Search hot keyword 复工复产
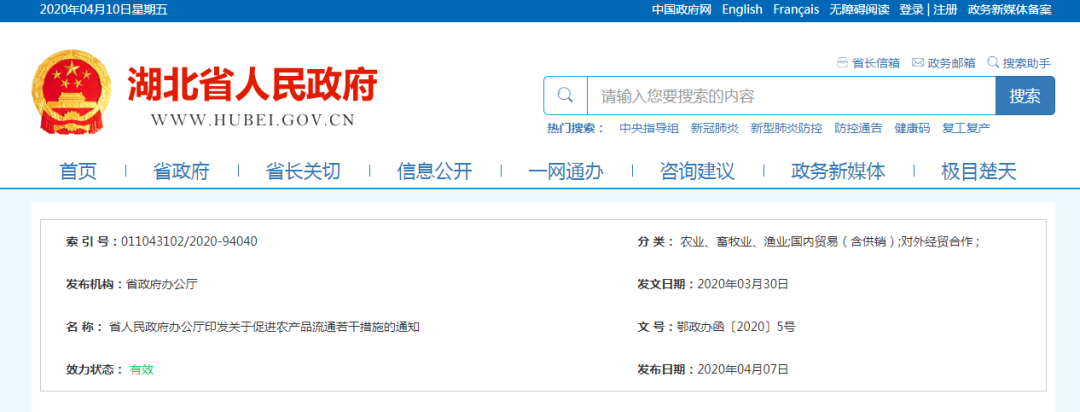This screenshot has width=1080, height=412. coord(966,128)
